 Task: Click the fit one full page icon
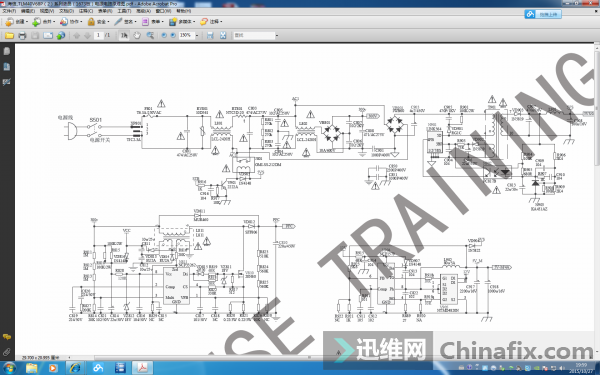pyautogui.click(x=223, y=36)
